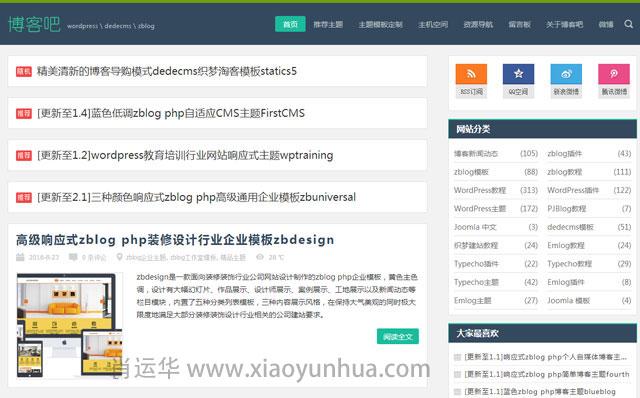Click the zbdesign article preview thumbnail
Image resolution: width=640 pixels, height=398 pixels.
pyautogui.click(x=70, y=326)
